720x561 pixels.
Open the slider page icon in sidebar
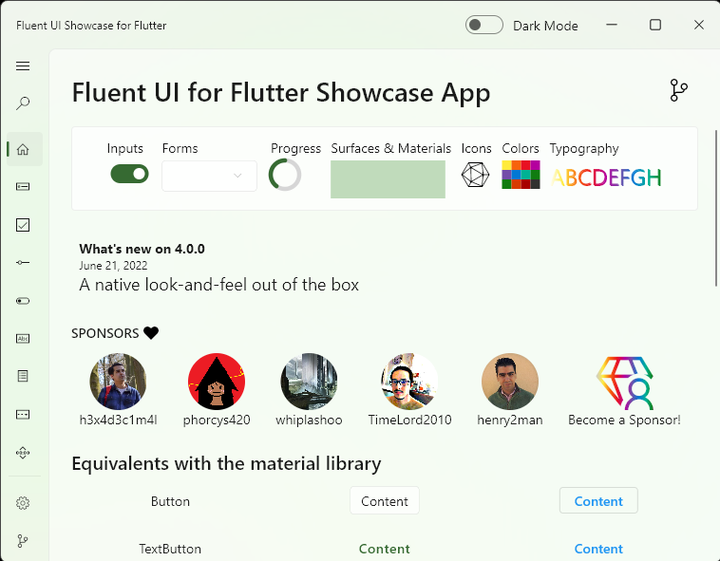coord(22,263)
